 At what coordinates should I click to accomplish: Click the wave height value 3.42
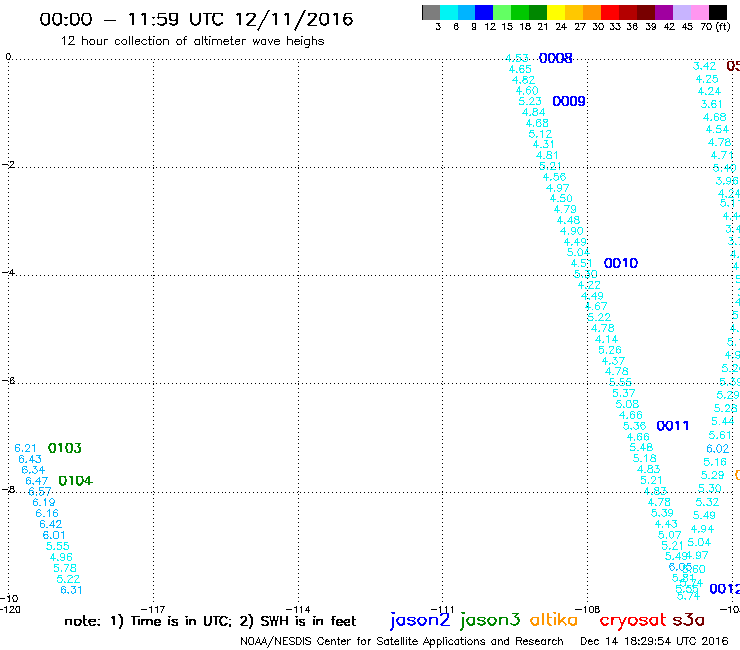[x=705, y=66]
